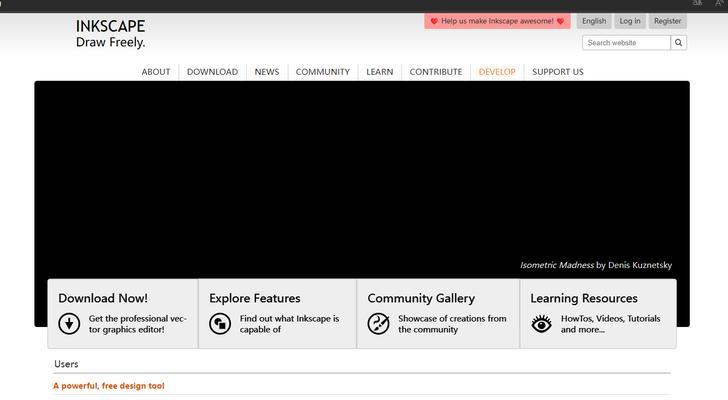Open the Contribute menu

pos(436,72)
